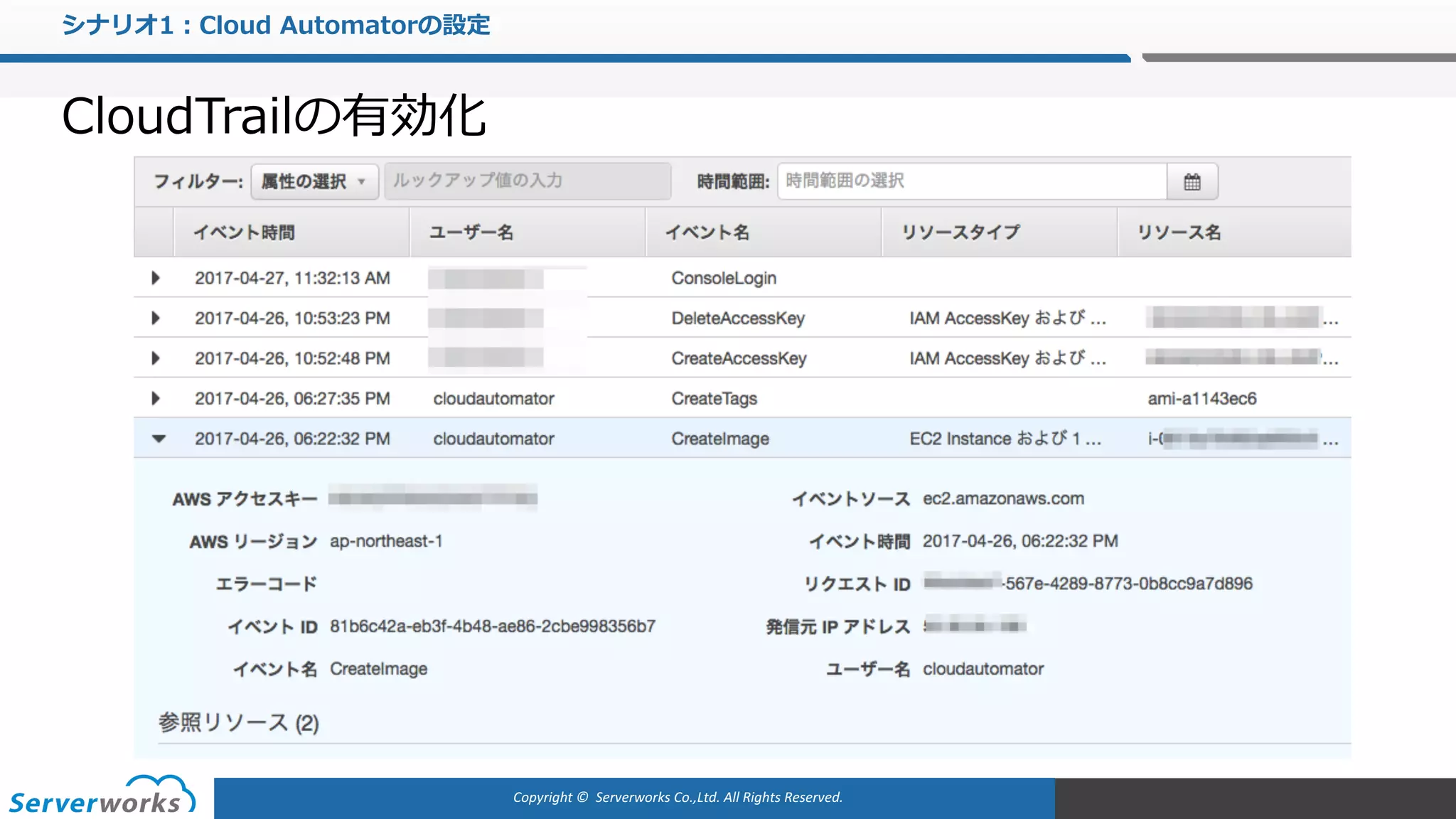The height and width of the screenshot is (819, 1456).
Task: Open the 参照リソース (2) section
Action: tap(238, 723)
